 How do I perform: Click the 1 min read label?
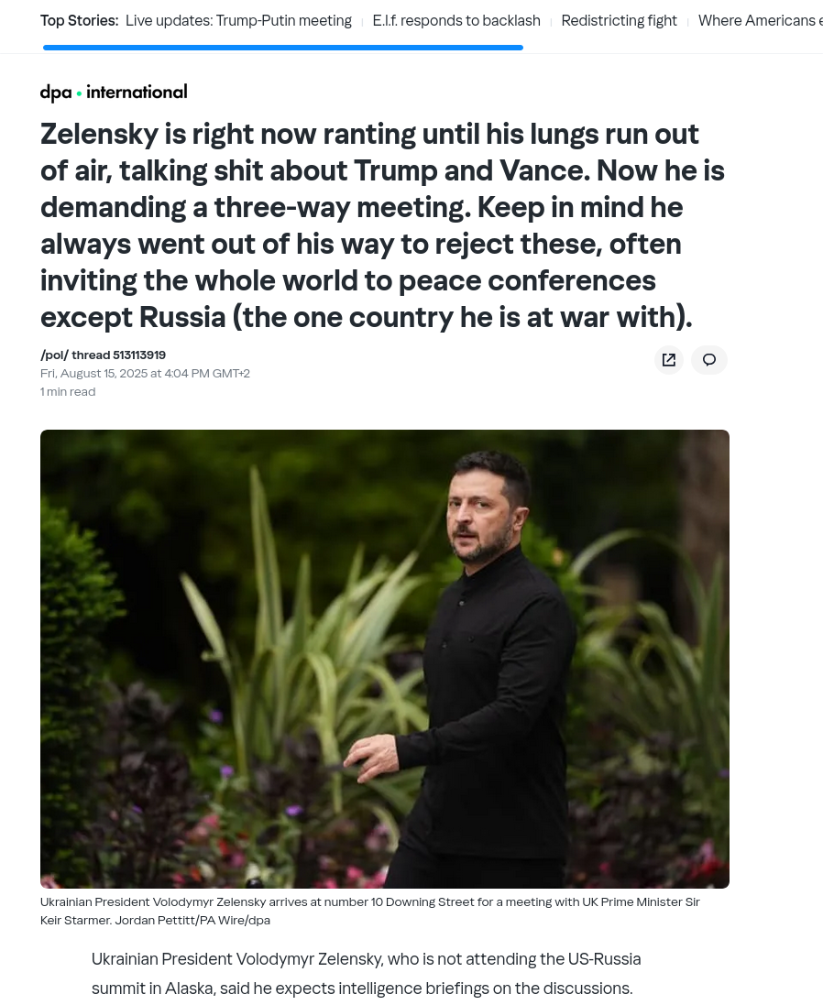pyautogui.click(x=68, y=392)
